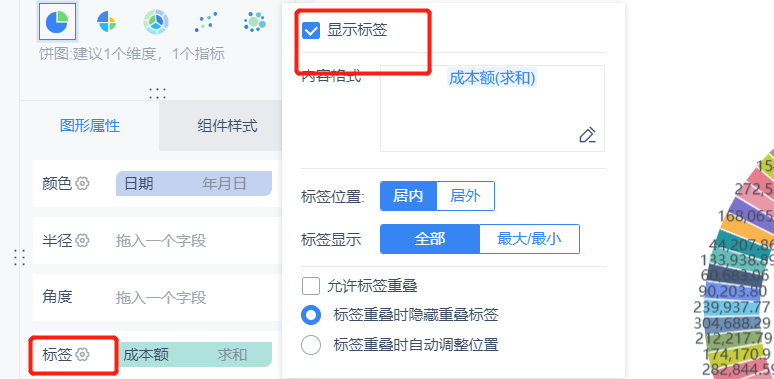774x379 pixels.
Task: Edit the content format pencil icon
Action: (587, 135)
